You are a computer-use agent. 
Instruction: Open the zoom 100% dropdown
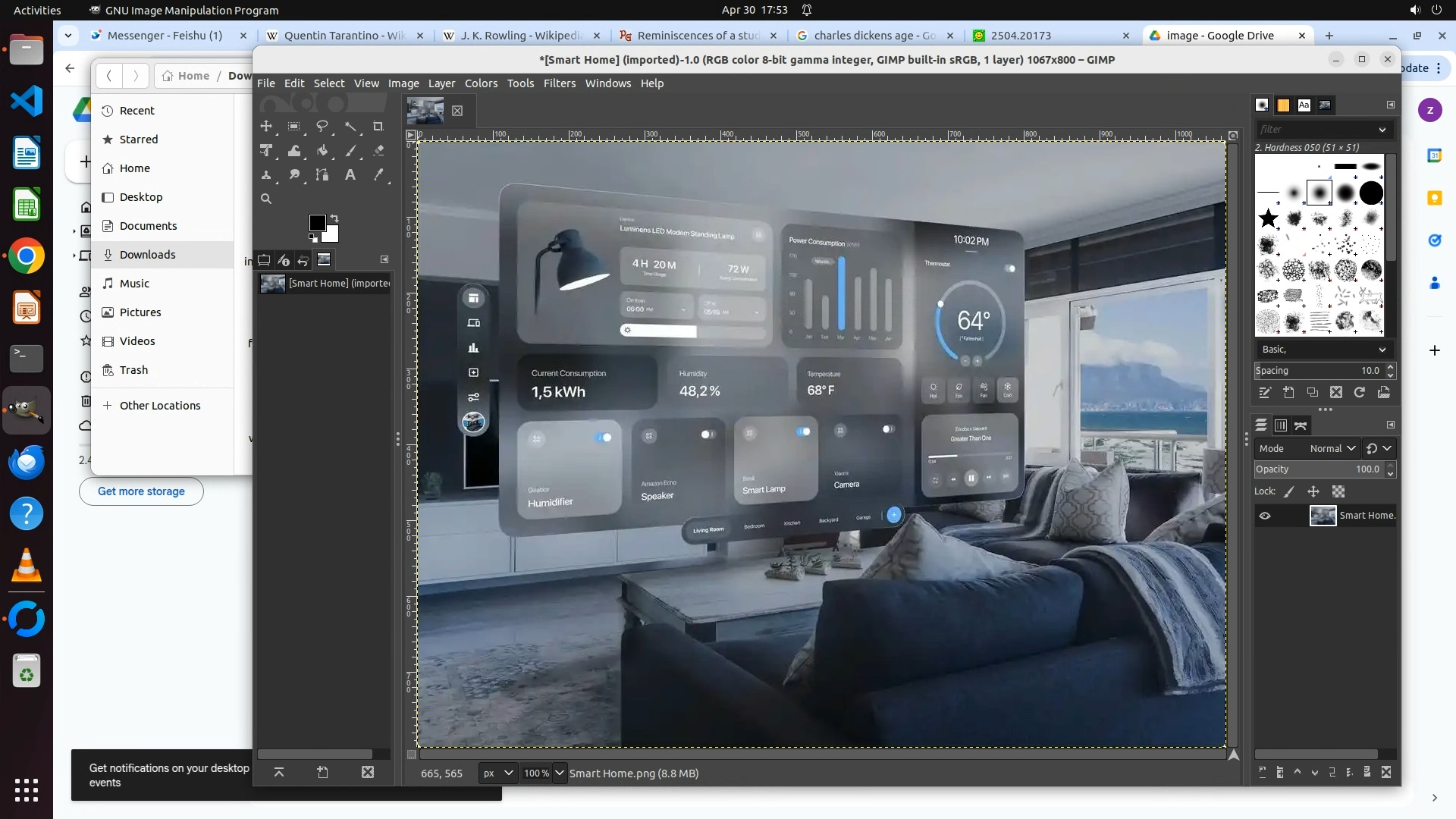pos(559,773)
